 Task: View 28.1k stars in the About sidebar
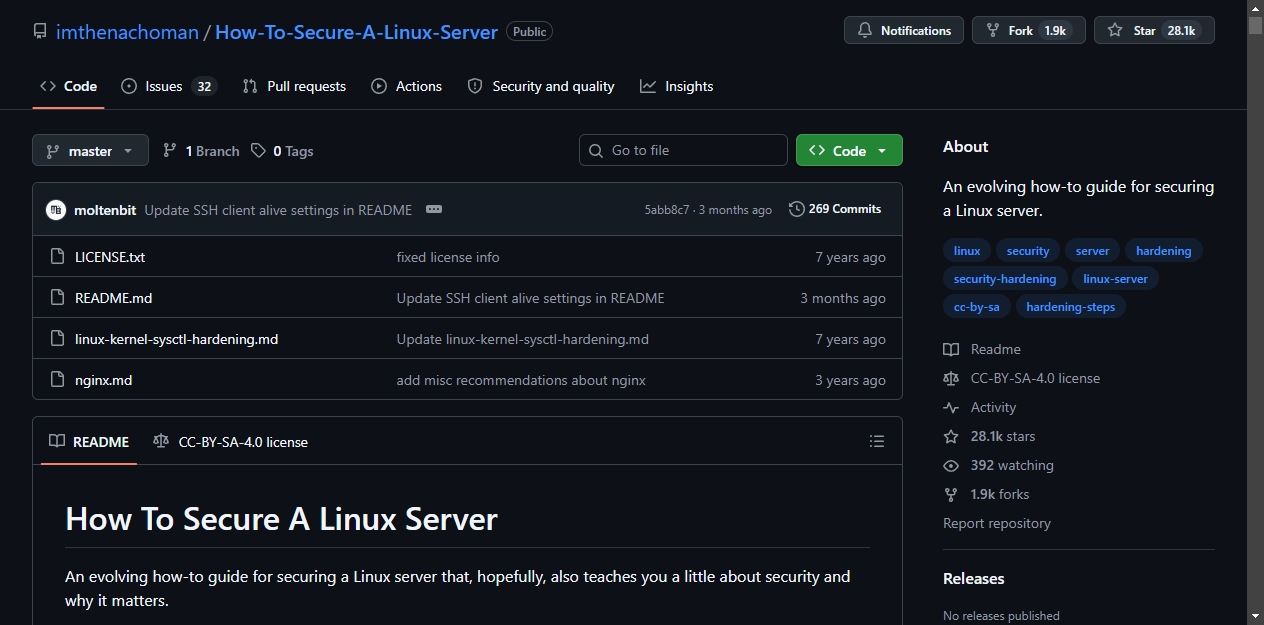coord(989,436)
